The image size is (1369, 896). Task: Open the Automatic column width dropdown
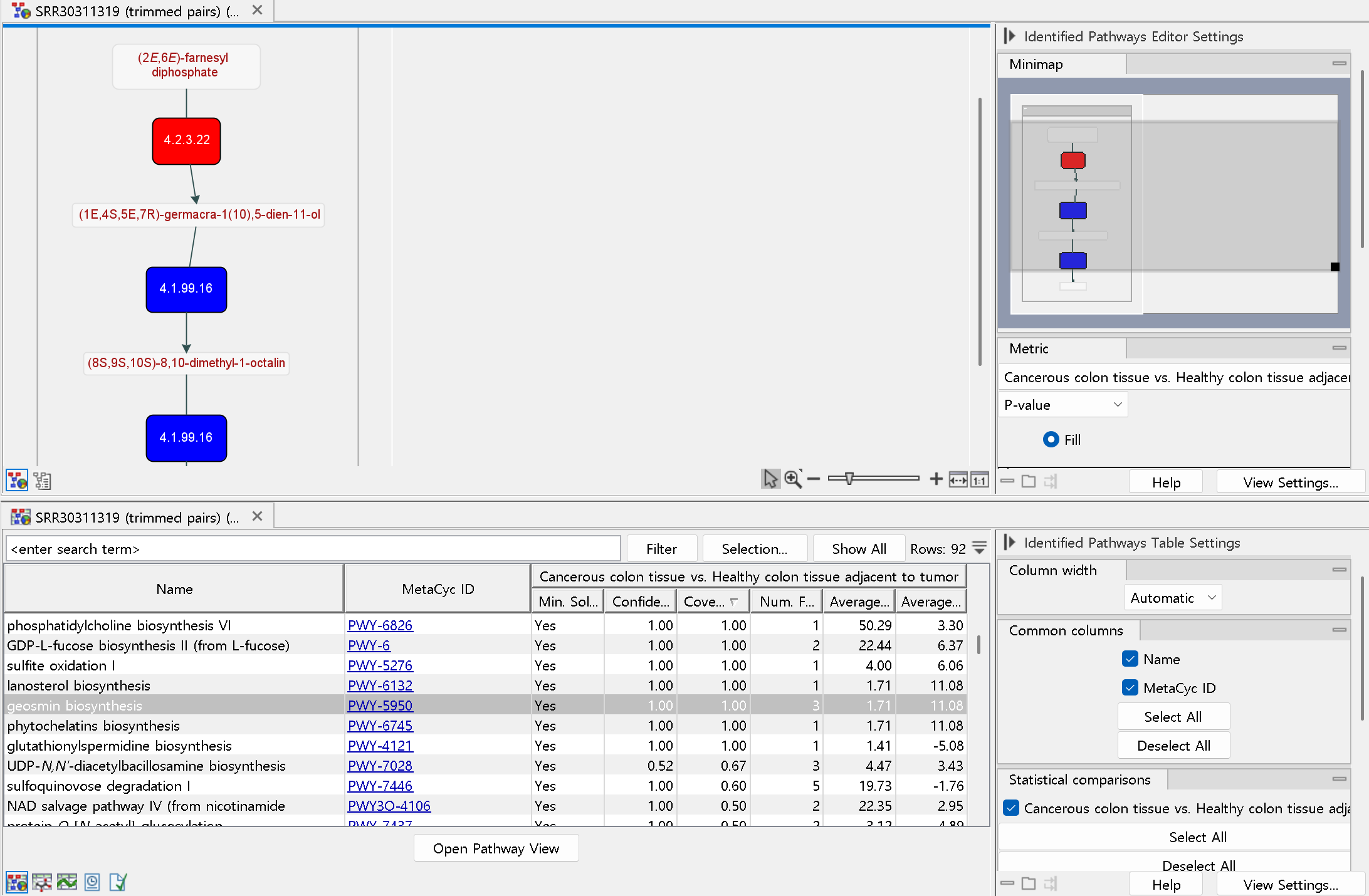[x=1173, y=598]
